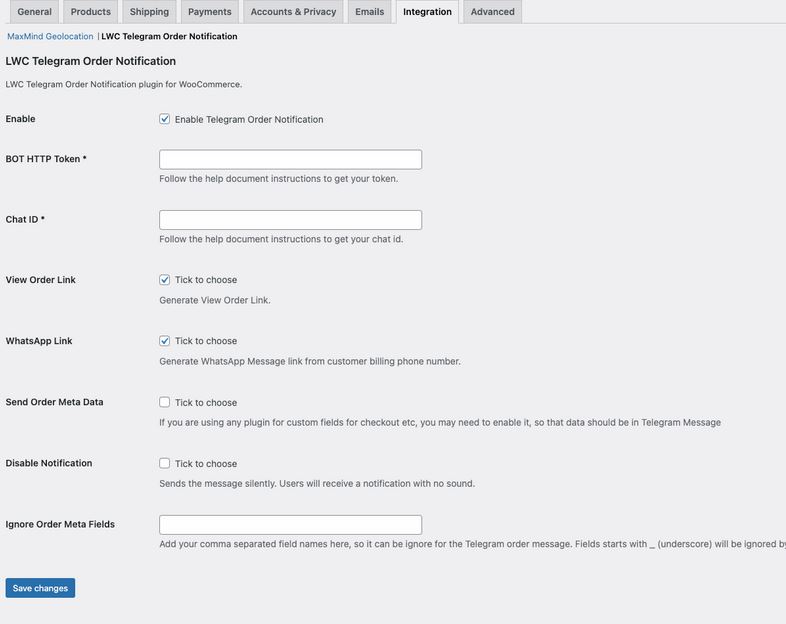This screenshot has width=786, height=624.
Task: Click the 'BOT HTTP Token *' field label
Action: coord(46,159)
